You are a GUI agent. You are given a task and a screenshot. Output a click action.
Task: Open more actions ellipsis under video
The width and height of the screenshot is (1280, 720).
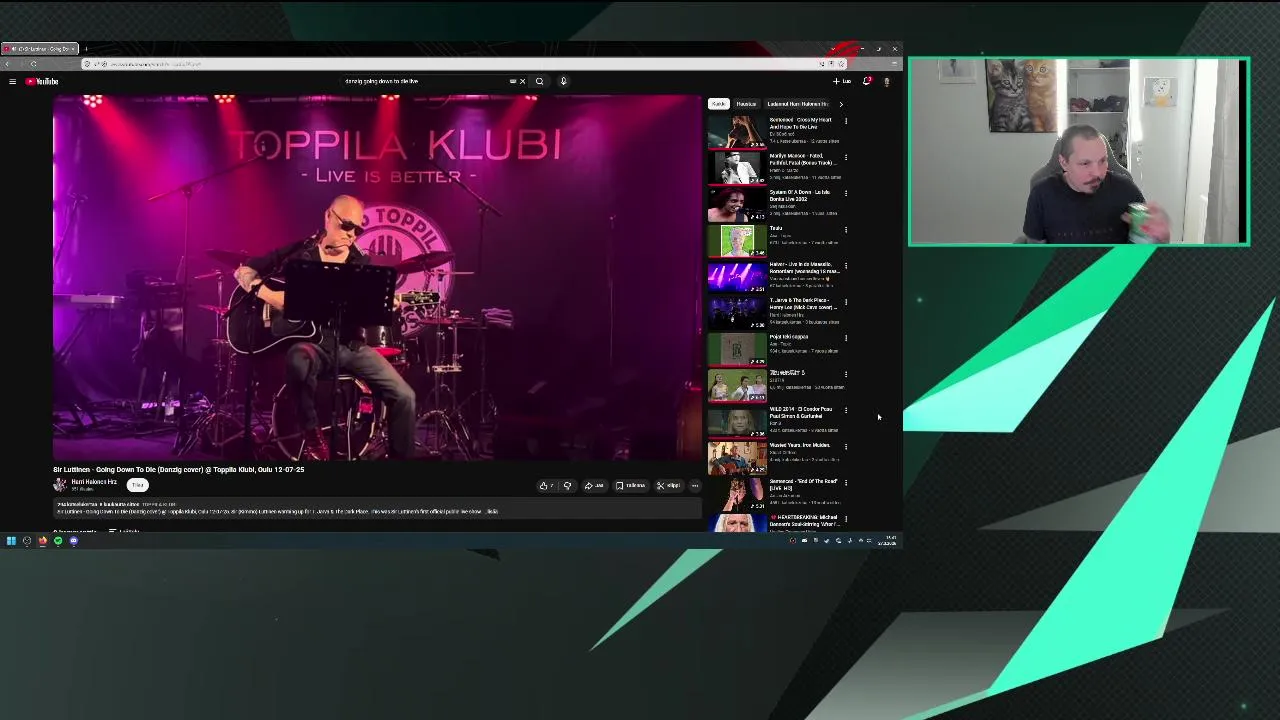(x=695, y=486)
